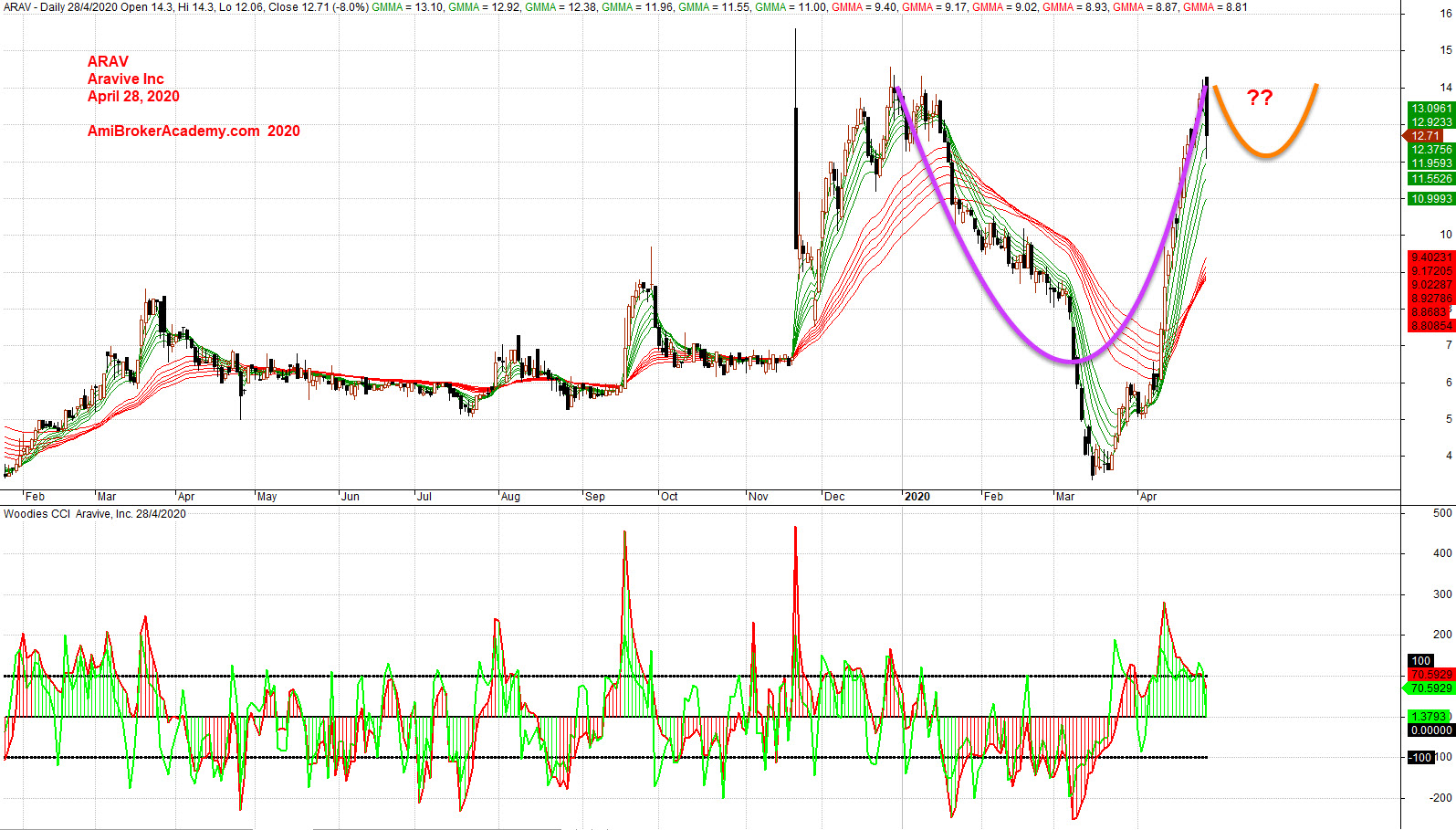Click the red 'Aravive Inc' label
The width and height of the screenshot is (1456, 830).
pyautogui.click(x=126, y=79)
